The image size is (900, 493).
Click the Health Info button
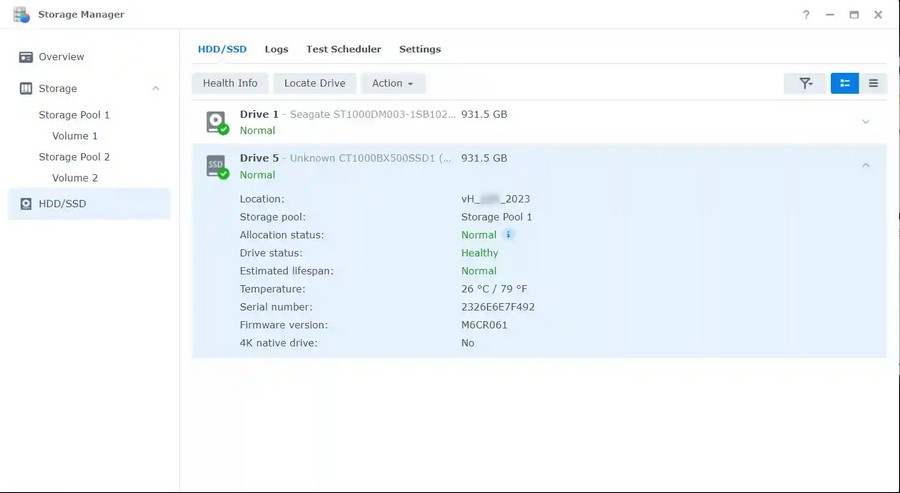(230, 84)
